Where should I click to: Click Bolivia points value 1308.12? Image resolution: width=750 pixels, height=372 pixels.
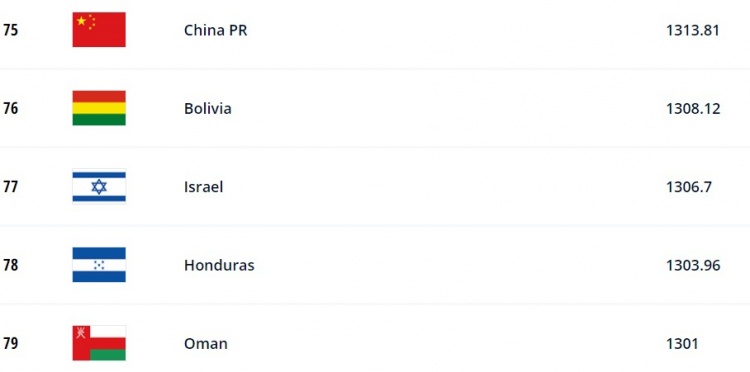tap(693, 109)
